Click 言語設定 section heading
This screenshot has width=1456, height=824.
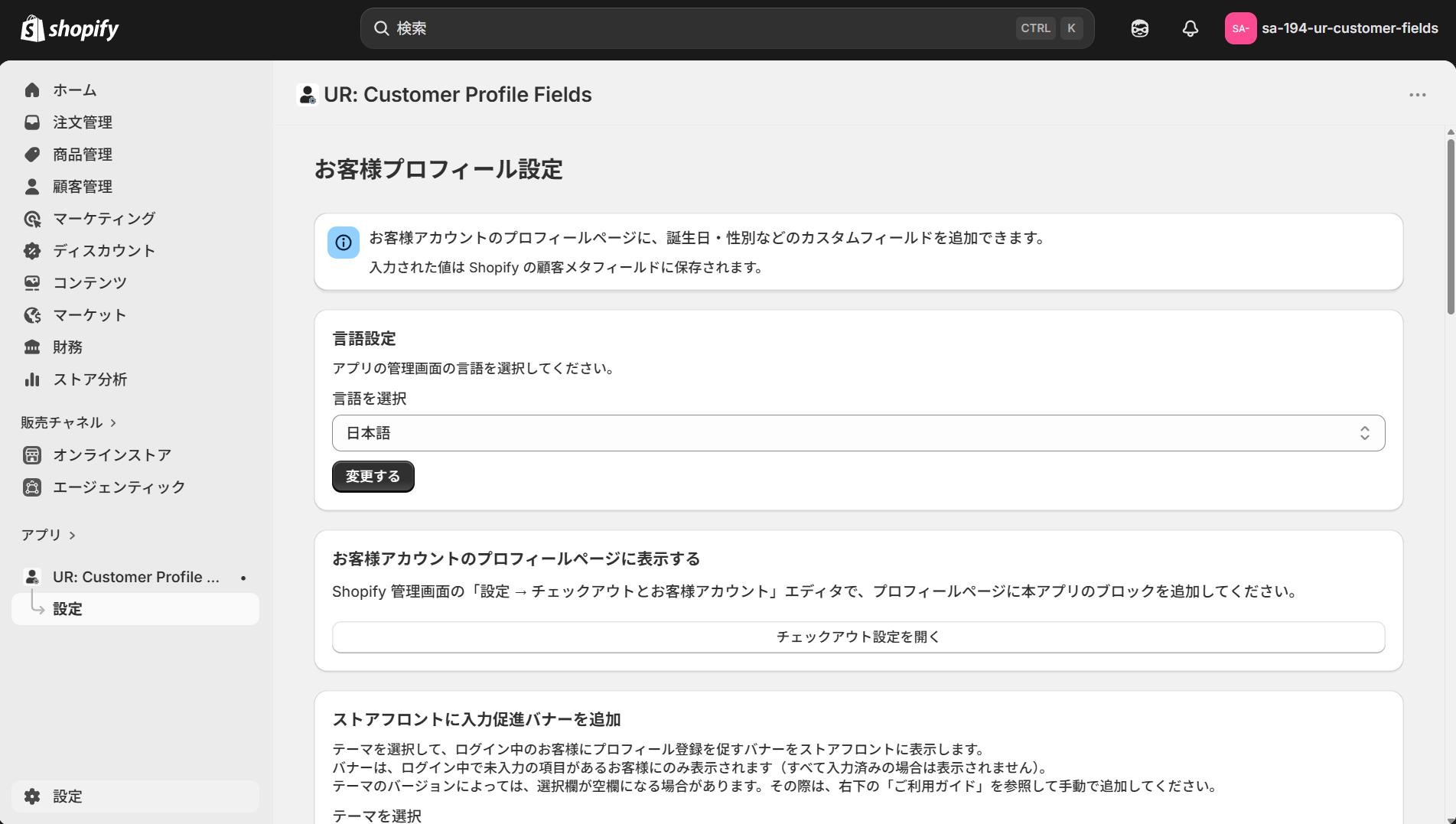(364, 339)
